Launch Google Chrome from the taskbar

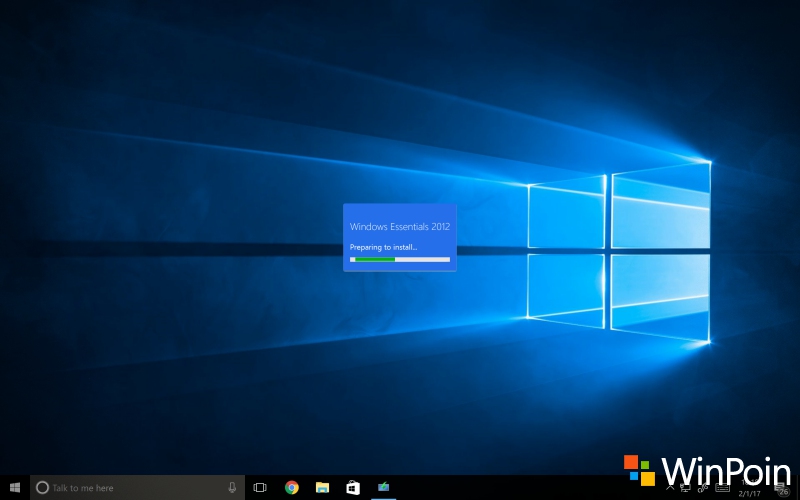pyautogui.click(x=292, y=488)
